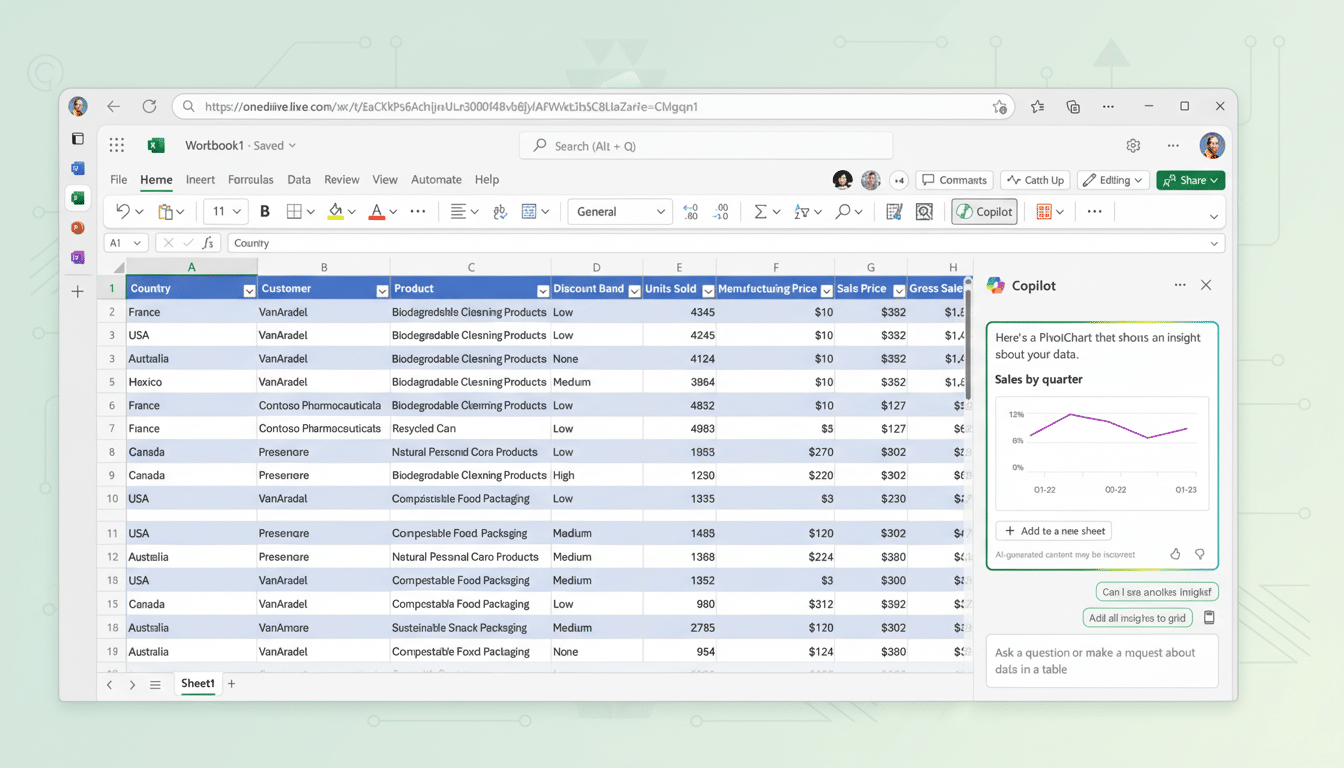Click the Copilot question input field
The height and width of the screenshot is (768, 1344).
click(x=1101, y=660)
